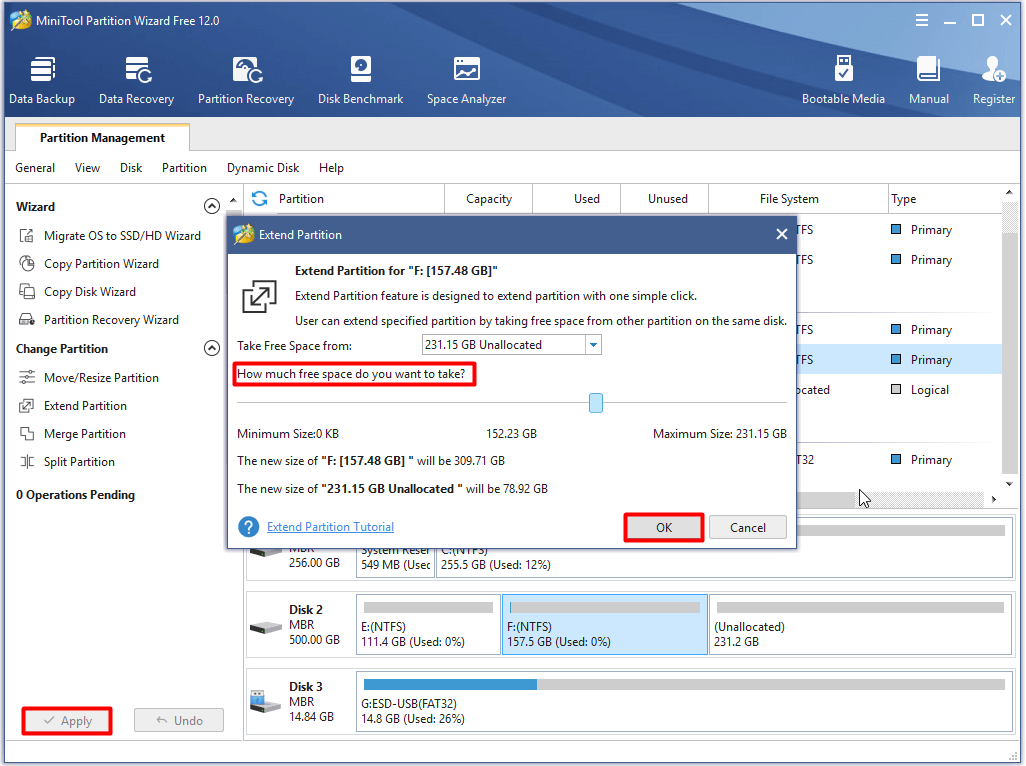
Task: Open the Partition menu
Action: click(x=185, y=168)
